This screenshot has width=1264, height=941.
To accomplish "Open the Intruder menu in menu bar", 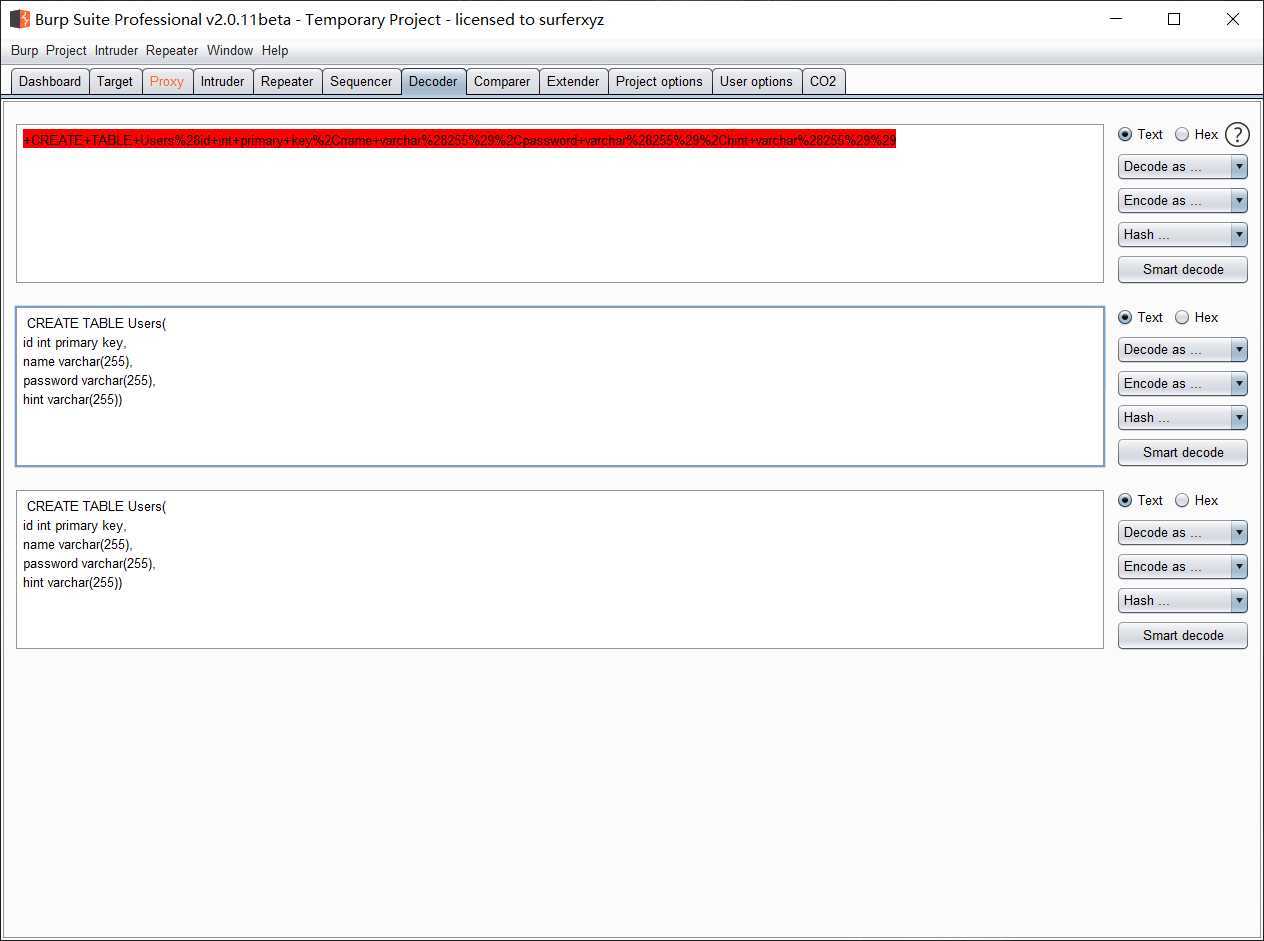I will click(x=116, y=50).
